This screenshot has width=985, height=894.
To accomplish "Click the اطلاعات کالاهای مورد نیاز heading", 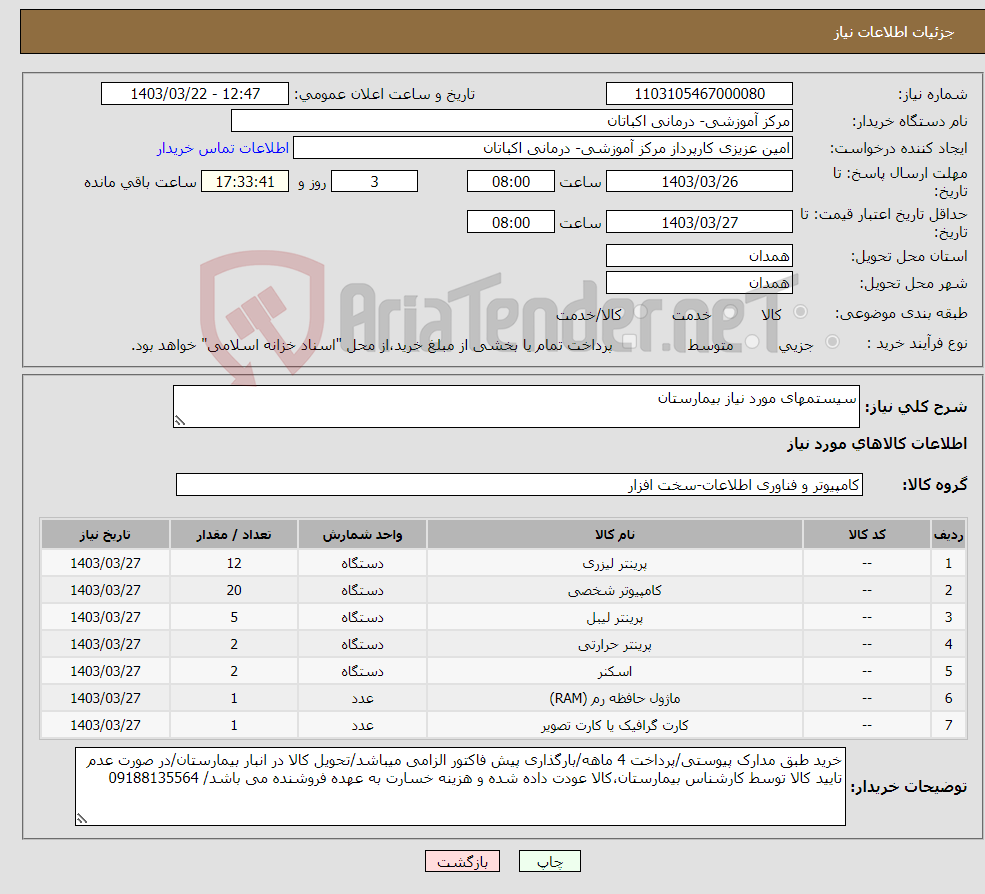I will [877, 444].
